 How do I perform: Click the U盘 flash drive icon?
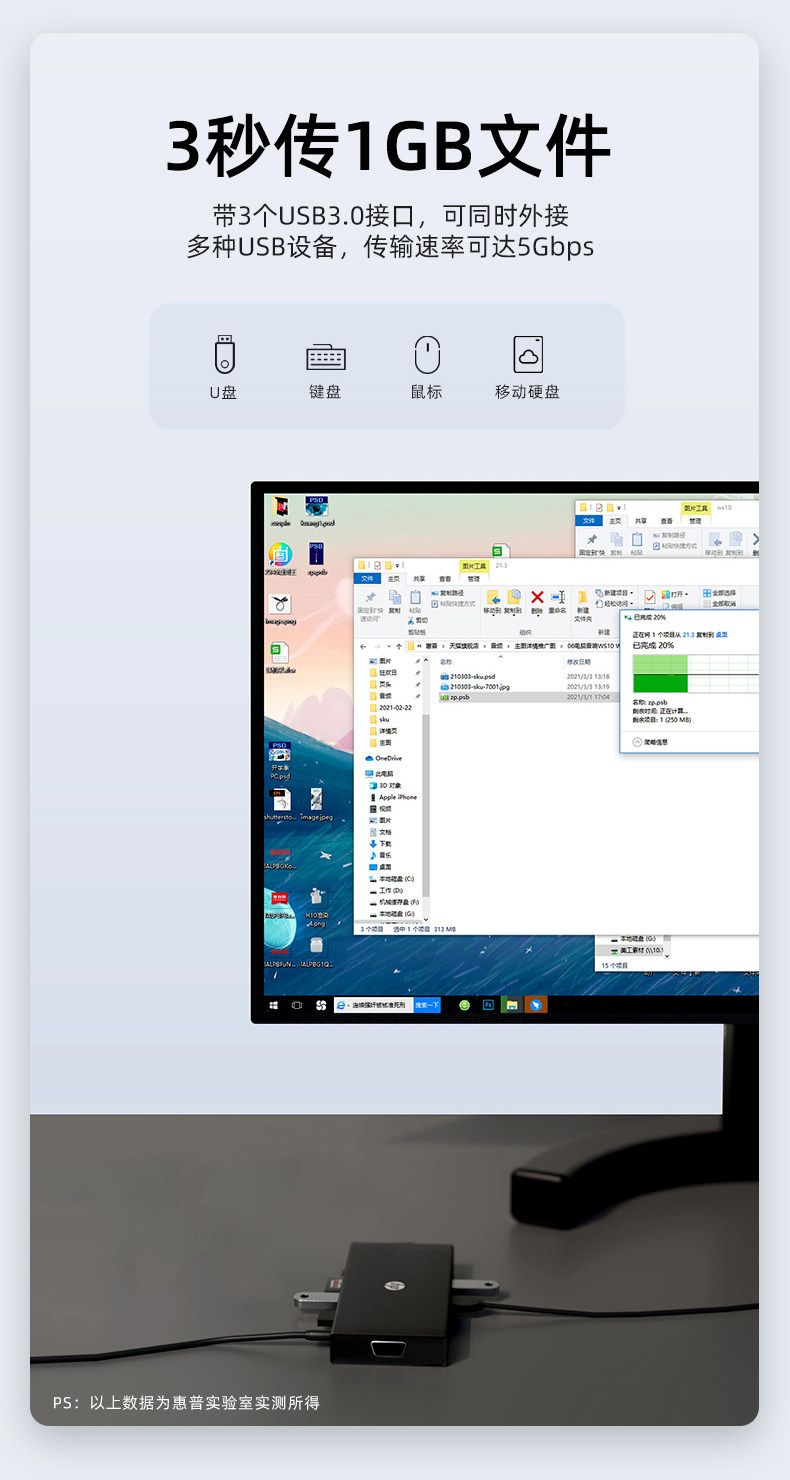click(x=225, y=355)
